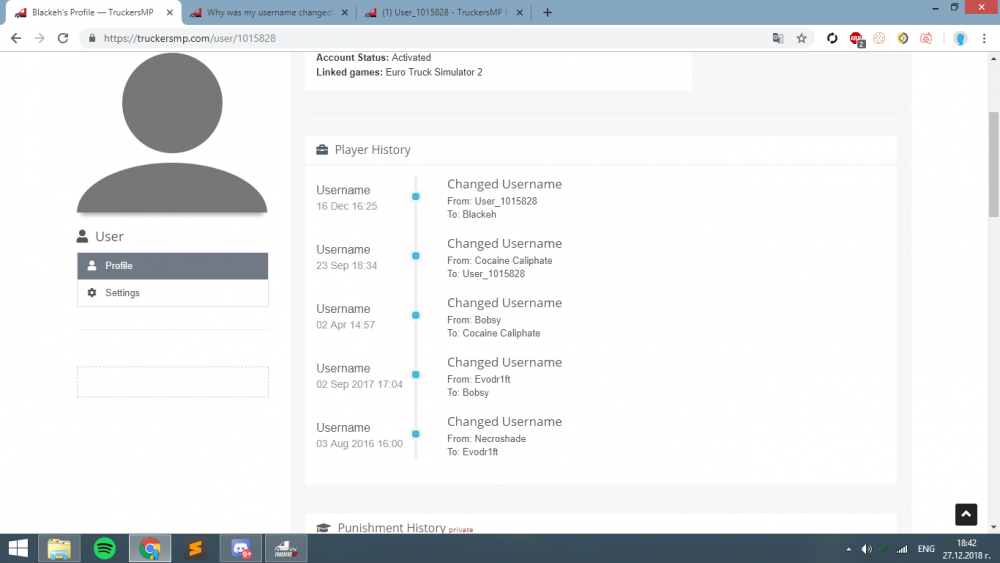Switch to the User_1015828 TruckersMP tab

point(447,12)
